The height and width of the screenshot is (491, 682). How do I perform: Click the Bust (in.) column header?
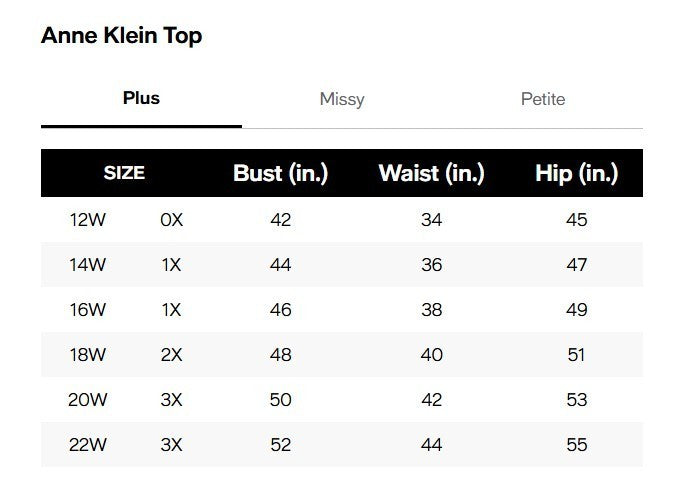point(280,173)
